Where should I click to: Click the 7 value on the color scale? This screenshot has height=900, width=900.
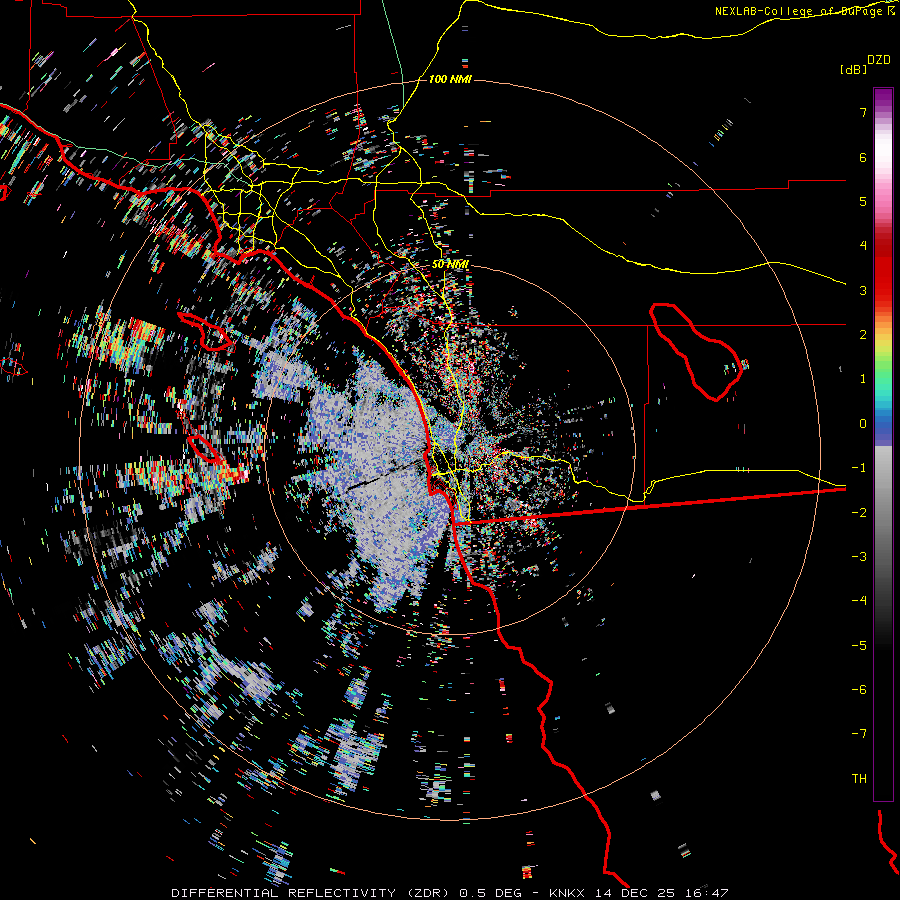[863, 112]
